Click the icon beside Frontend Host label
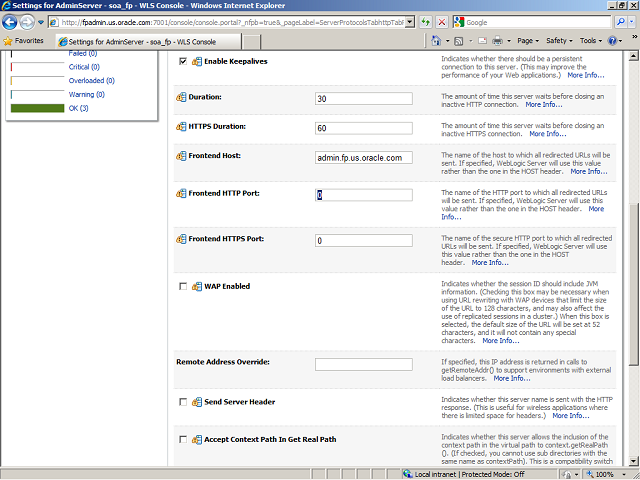The height and width of the screenshot is (480, 640). coord(181,157)
